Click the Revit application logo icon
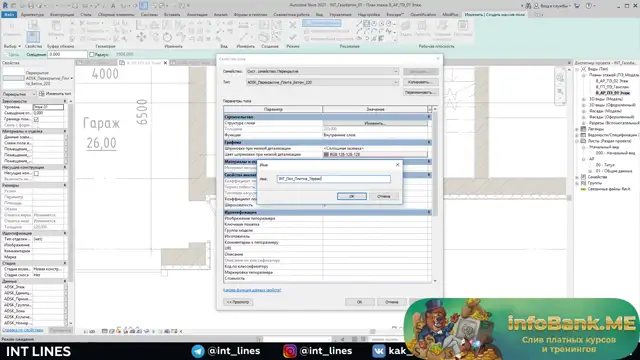Image resolution: width=640 pixels, height=360 pixels. tap(5, 6)
